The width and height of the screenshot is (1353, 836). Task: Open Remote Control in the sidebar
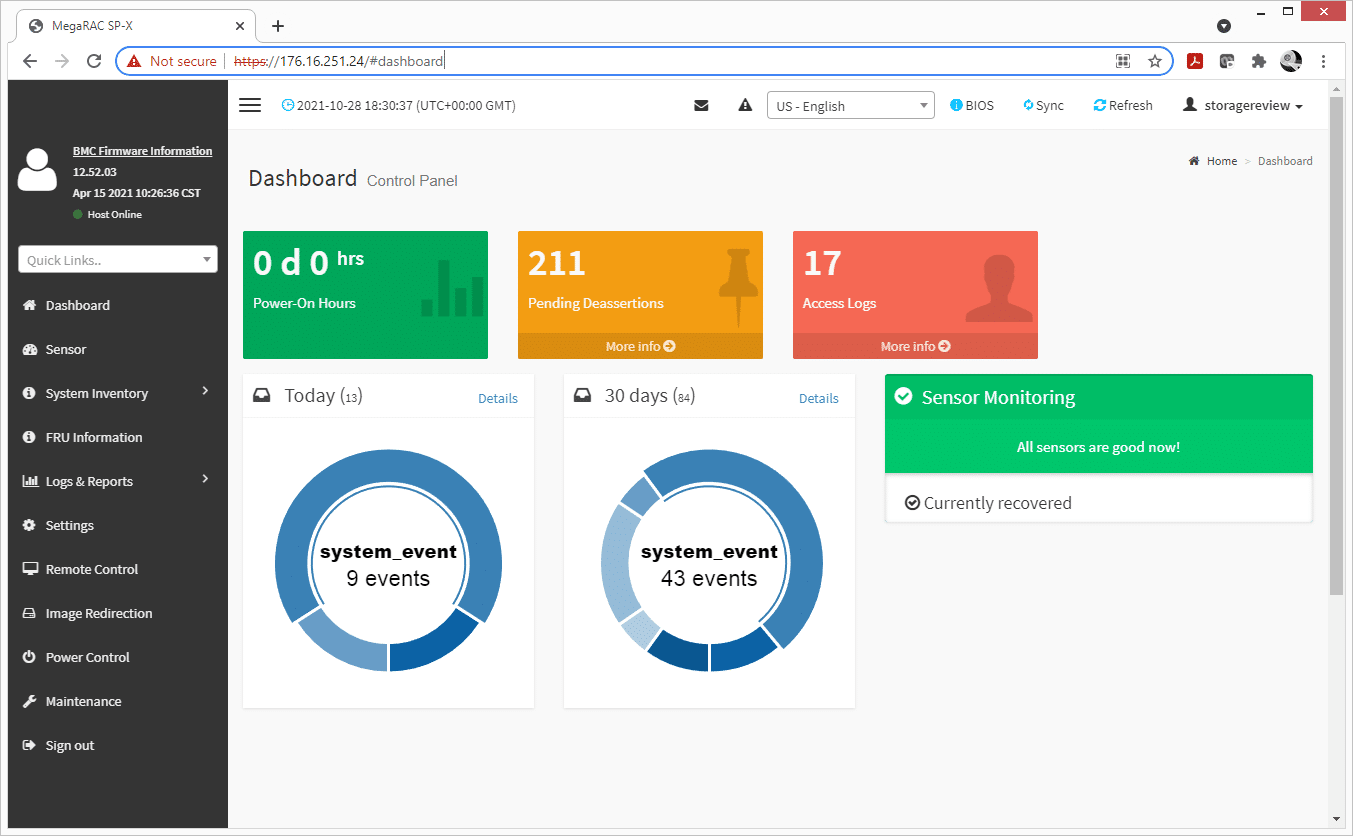click(92, 569)
